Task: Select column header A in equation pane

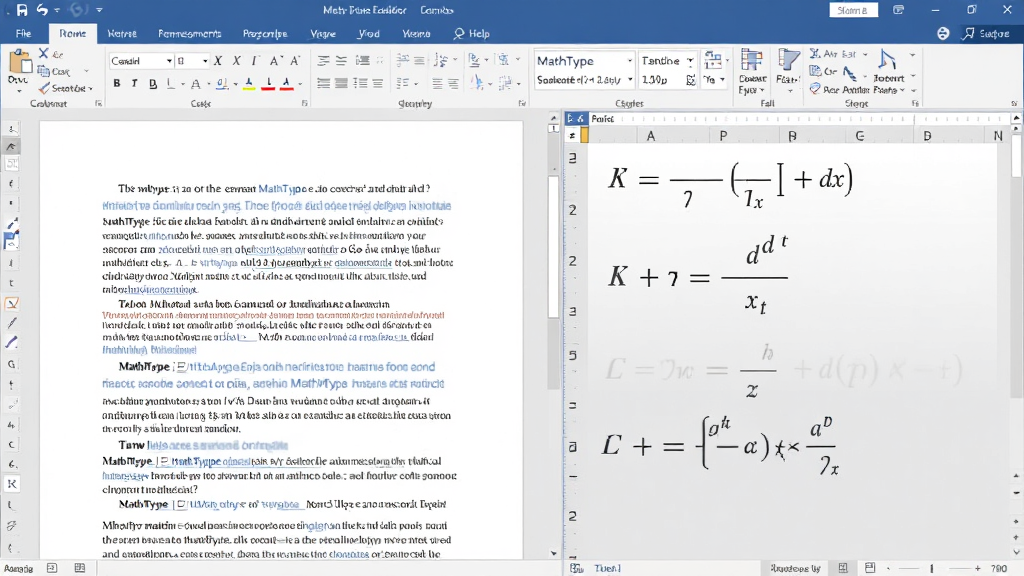Action: [650, 136]
